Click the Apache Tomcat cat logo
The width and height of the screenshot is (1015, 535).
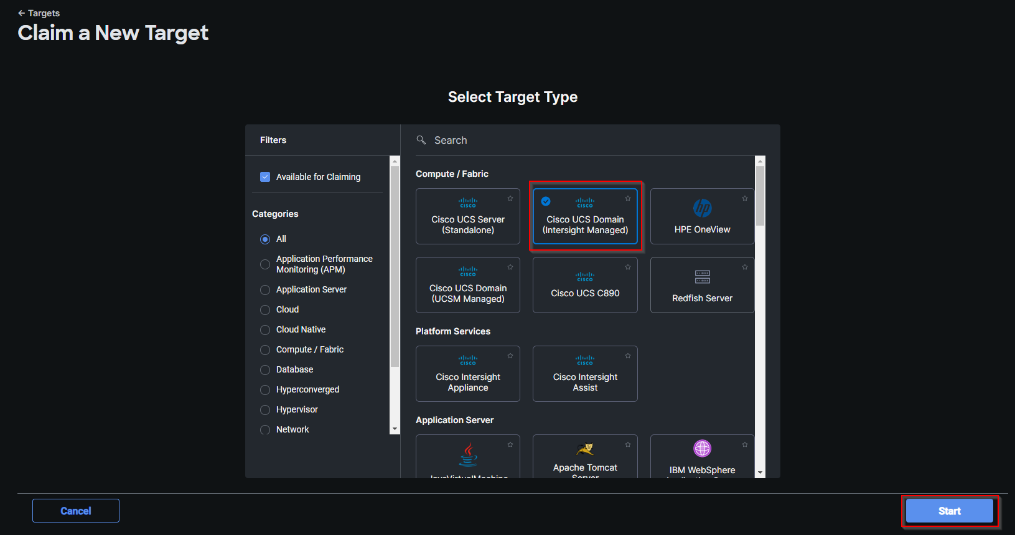tap(585, 449)
